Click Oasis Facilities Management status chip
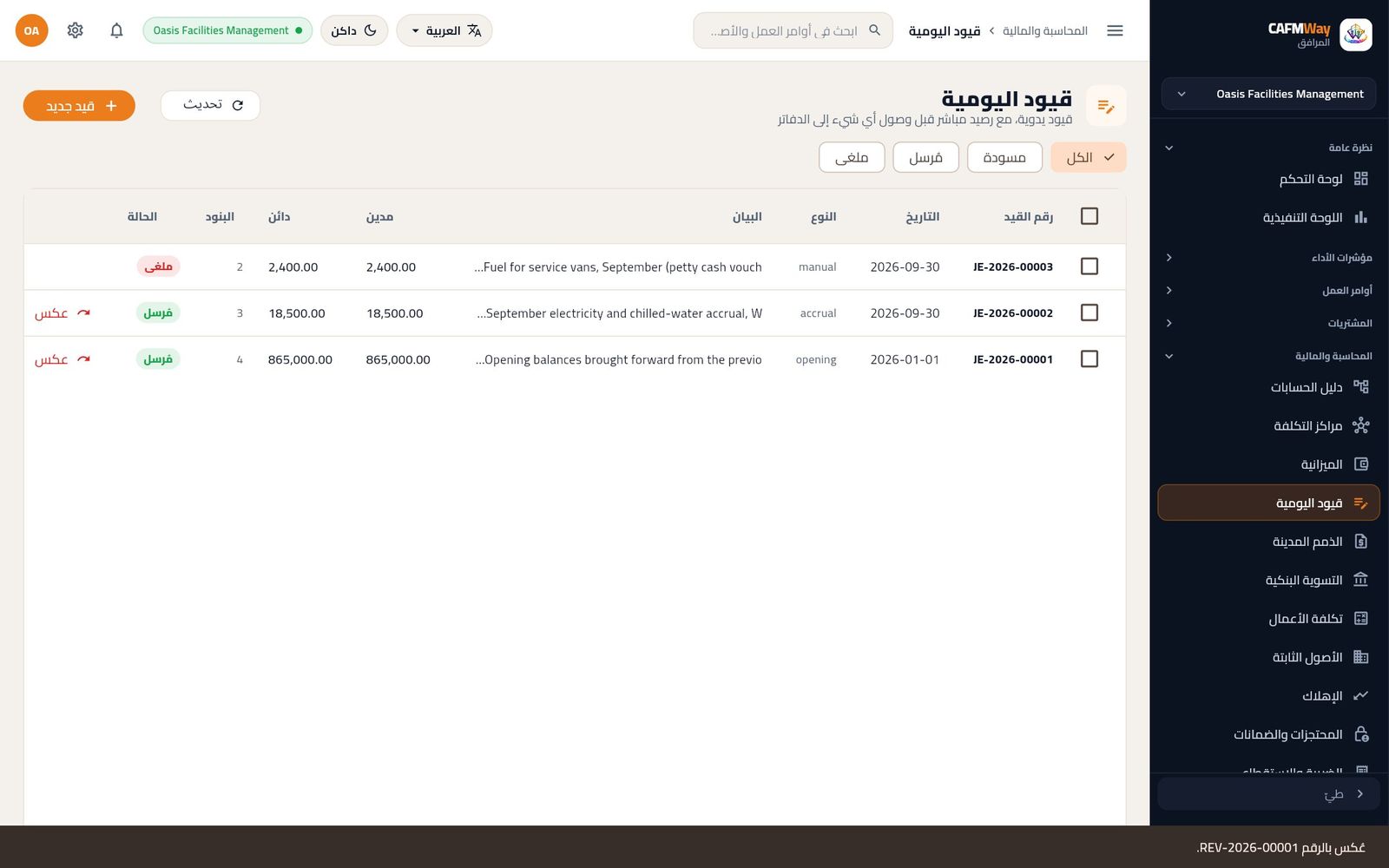1389x868 pixels. coord(227,30)
